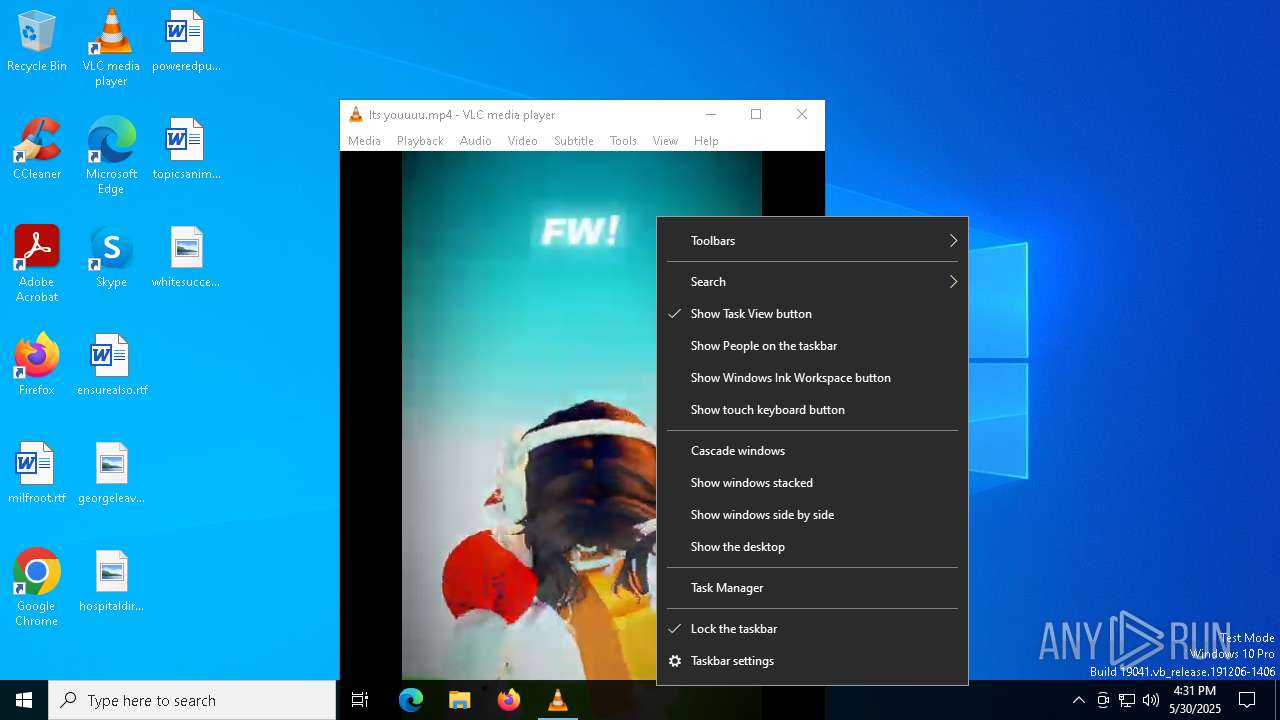Open CCleaner desktop shortcut

pos(37,150)
